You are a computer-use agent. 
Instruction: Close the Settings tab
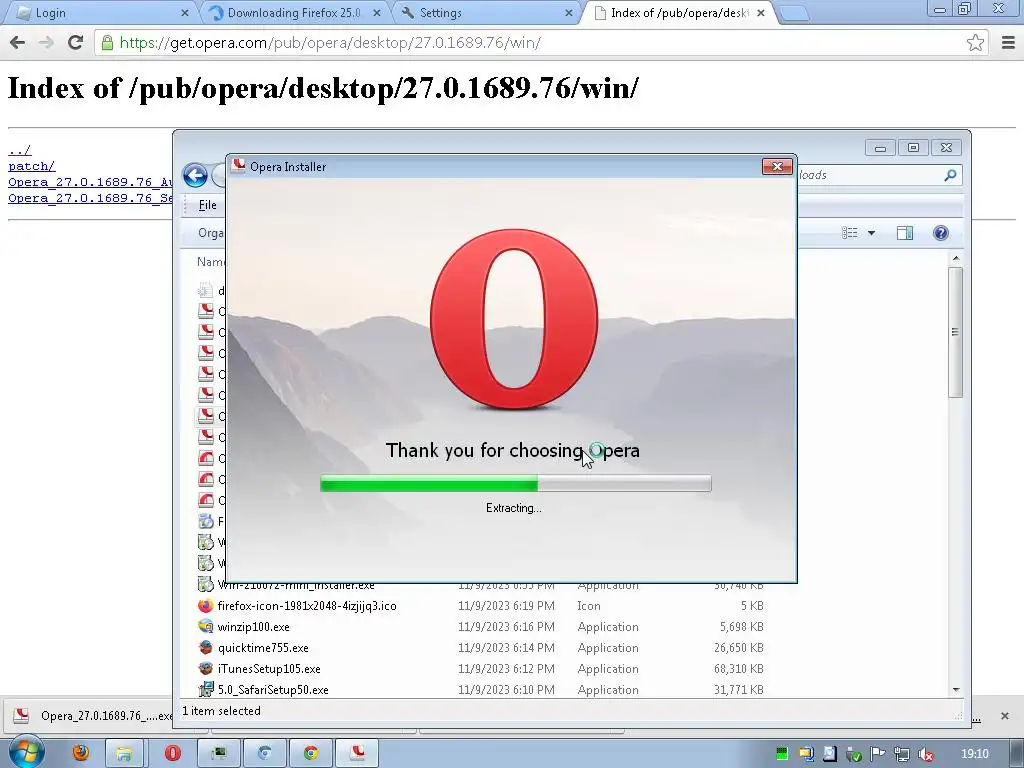point(569,12)
